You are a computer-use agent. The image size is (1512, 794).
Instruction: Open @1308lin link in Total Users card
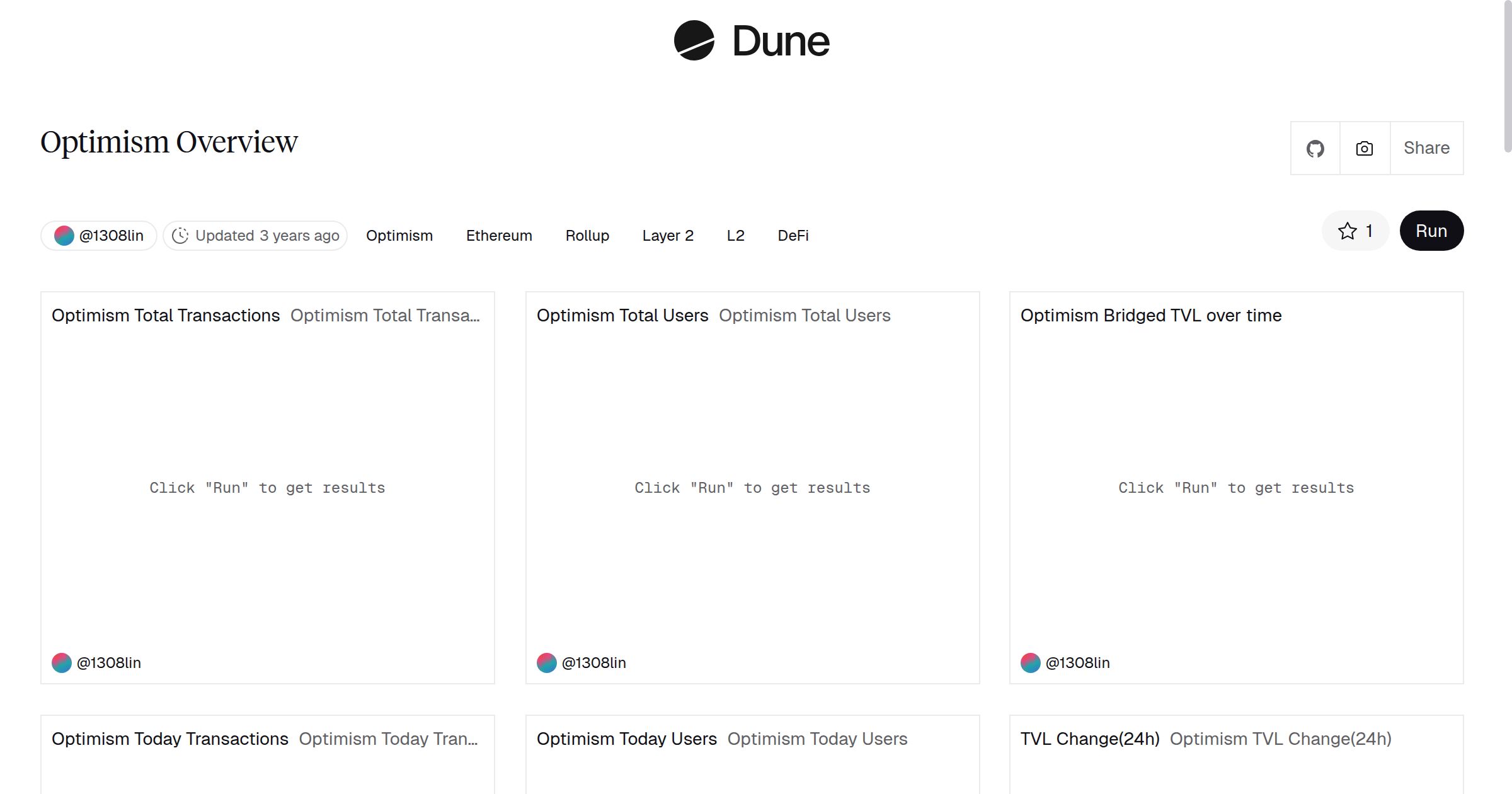594,663
